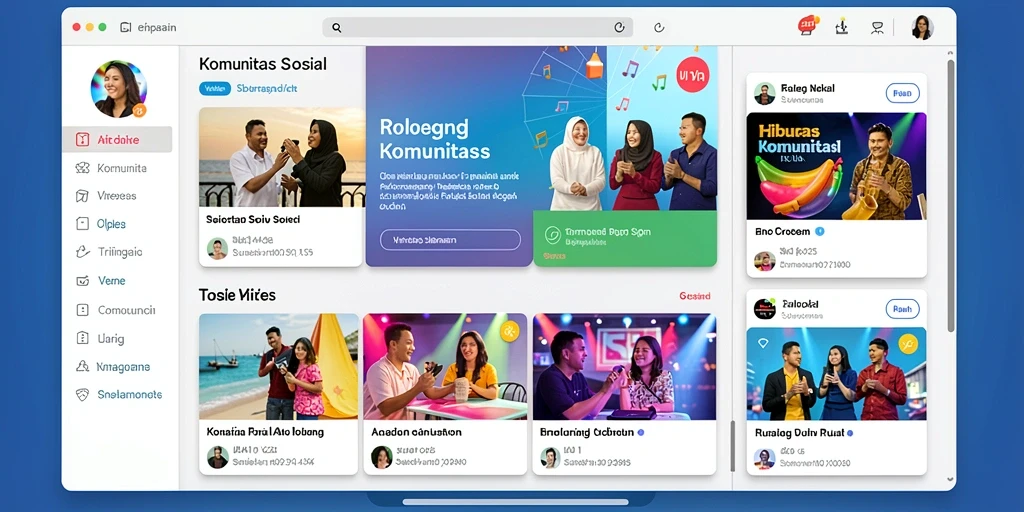Open the sunset couple photo thumbnail
The width and height of the screenshot is (1024, 512).
coord(282,157)
